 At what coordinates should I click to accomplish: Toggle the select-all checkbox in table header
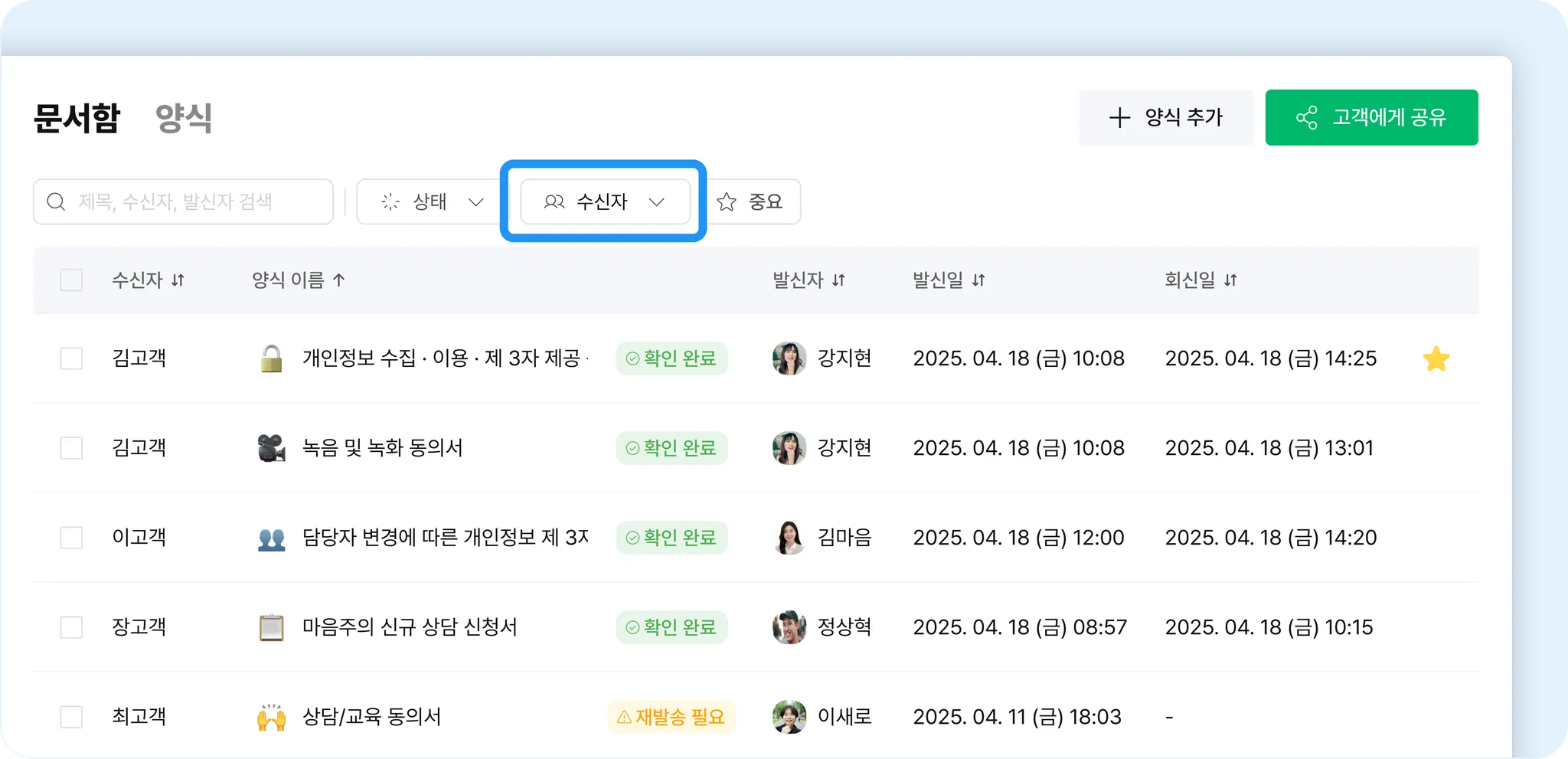(x=71, y=280)
